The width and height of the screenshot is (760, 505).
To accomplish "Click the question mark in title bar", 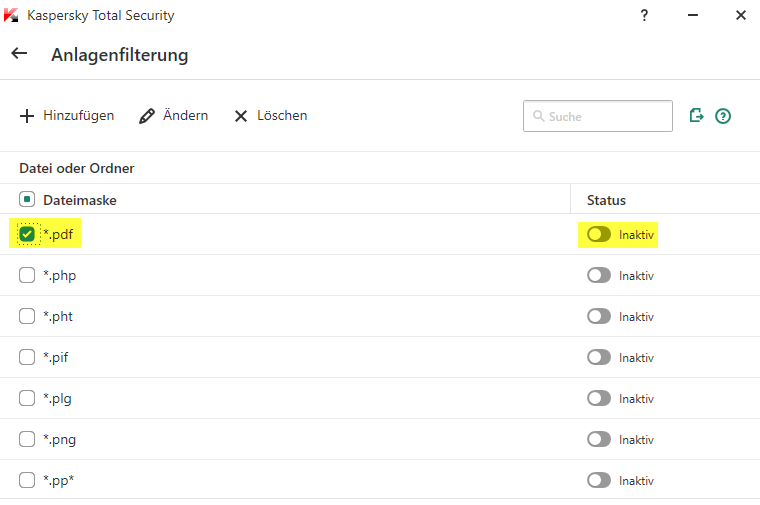I will click(x=643, y=15).
